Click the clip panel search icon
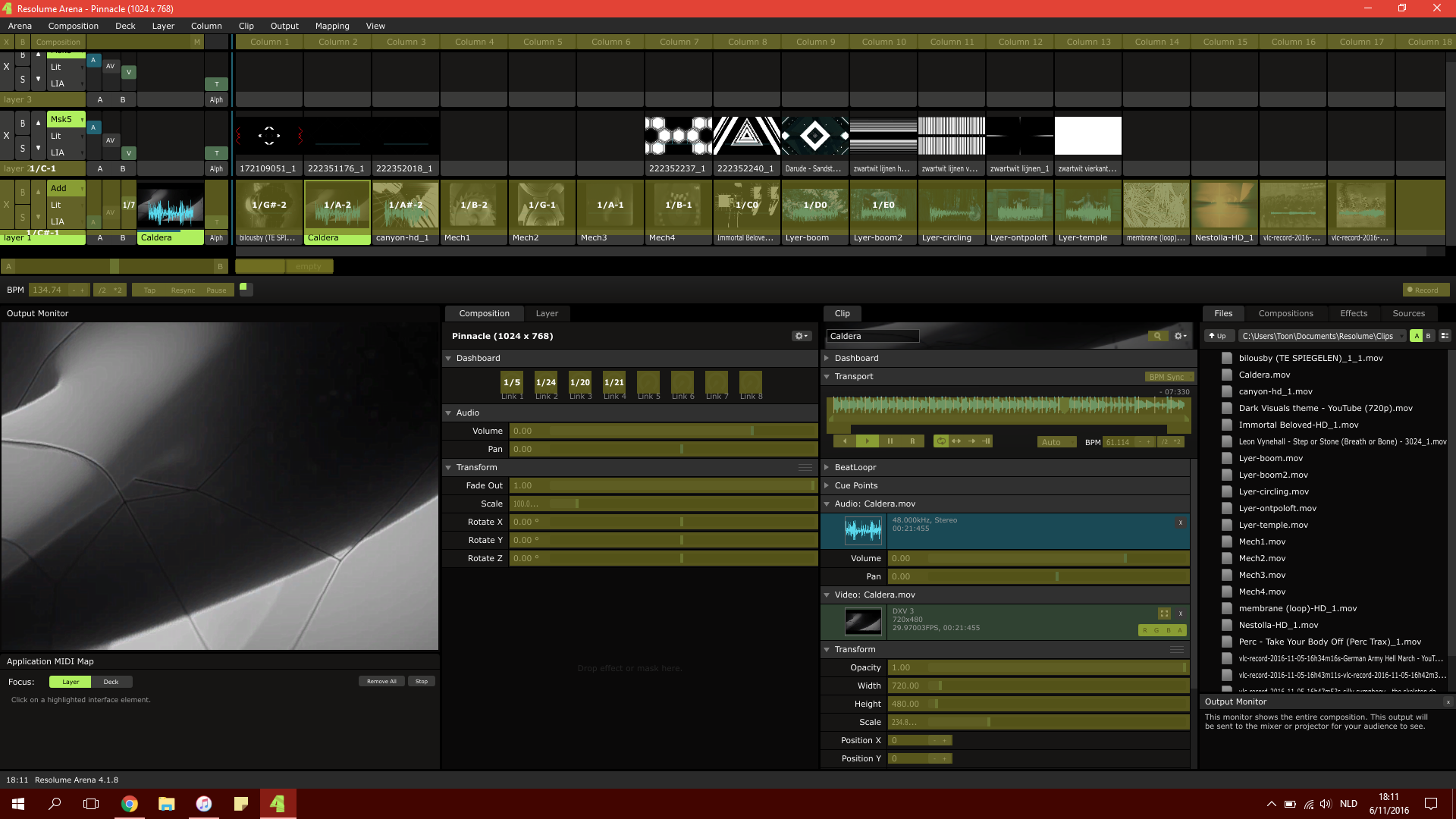Screen dimensions: 1456x819 tap(1157, 336)
